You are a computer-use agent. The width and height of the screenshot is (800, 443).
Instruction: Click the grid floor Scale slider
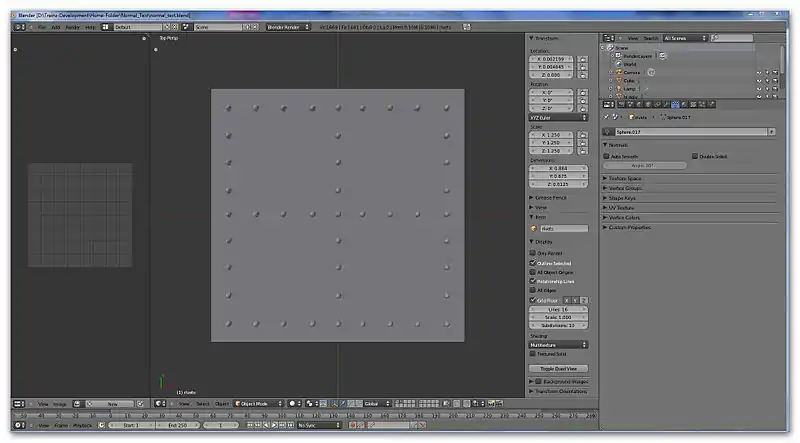pyautogui.click(x=557, y=319)
